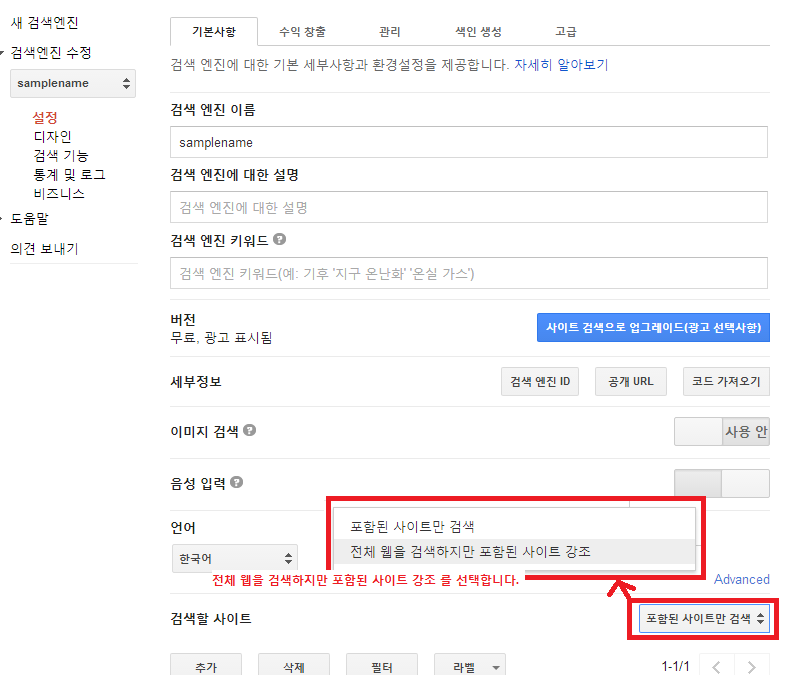The height and width of the screenshot is (675, 793).
Task: Open 디자인 in the sidebar
Action: [x=52, y=136]
